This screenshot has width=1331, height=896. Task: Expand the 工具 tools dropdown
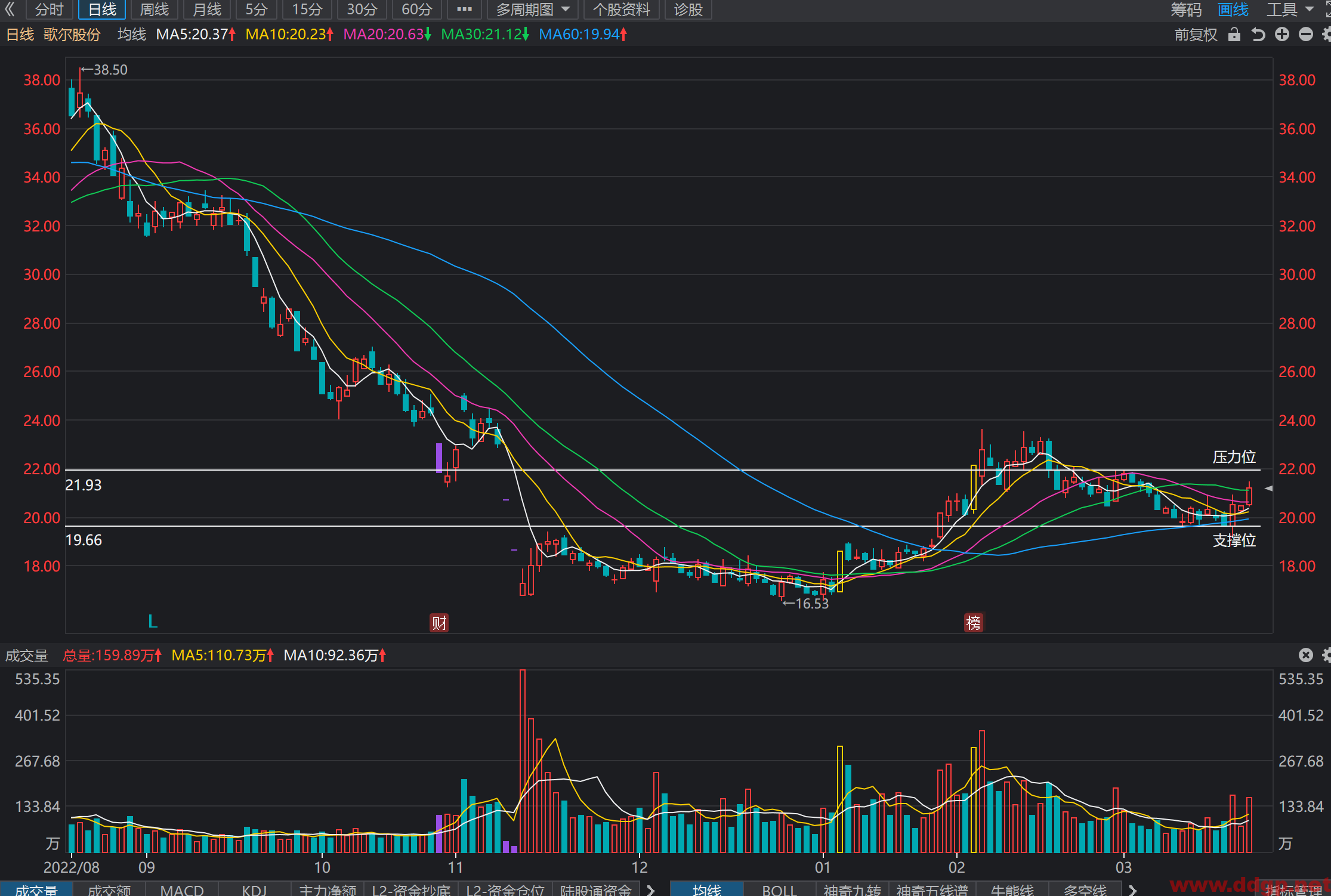[1290, 10]
